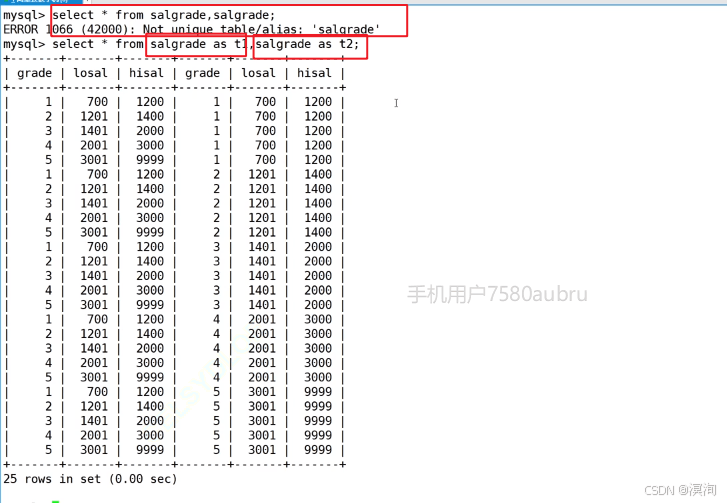The image size is (727, 503).
Task: Click the I-beam text cursor right of table
Action: [x=396, y=103]
